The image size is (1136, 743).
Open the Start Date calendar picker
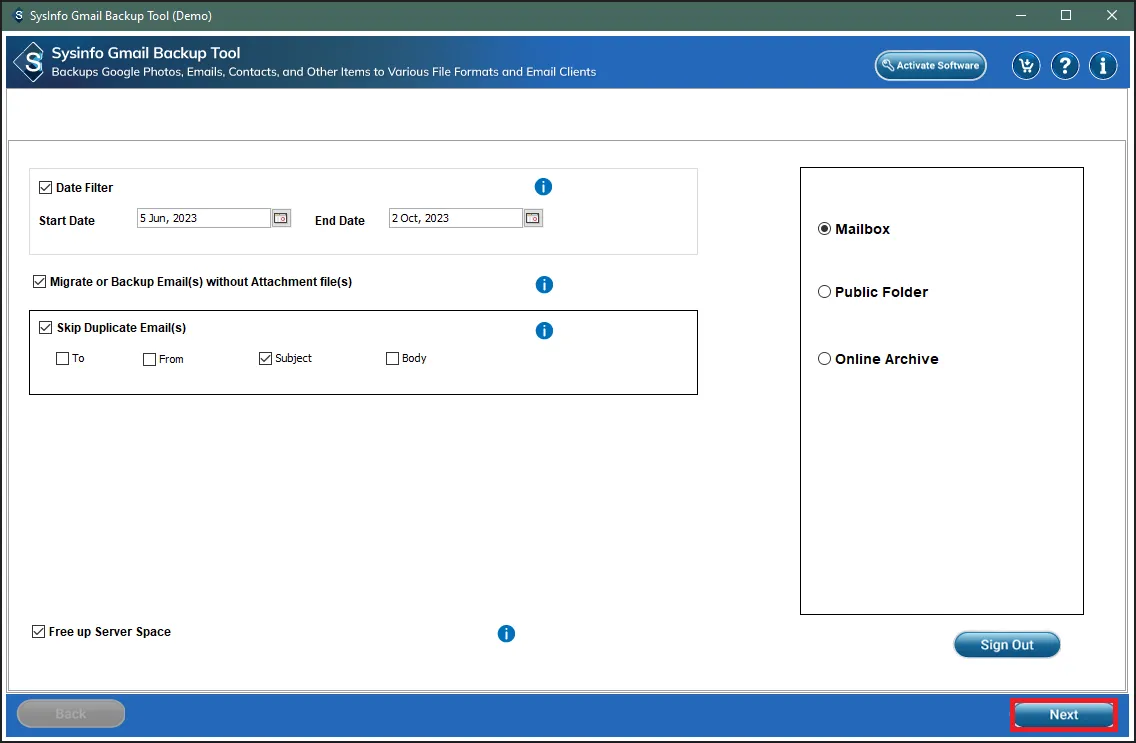point(281,218)
